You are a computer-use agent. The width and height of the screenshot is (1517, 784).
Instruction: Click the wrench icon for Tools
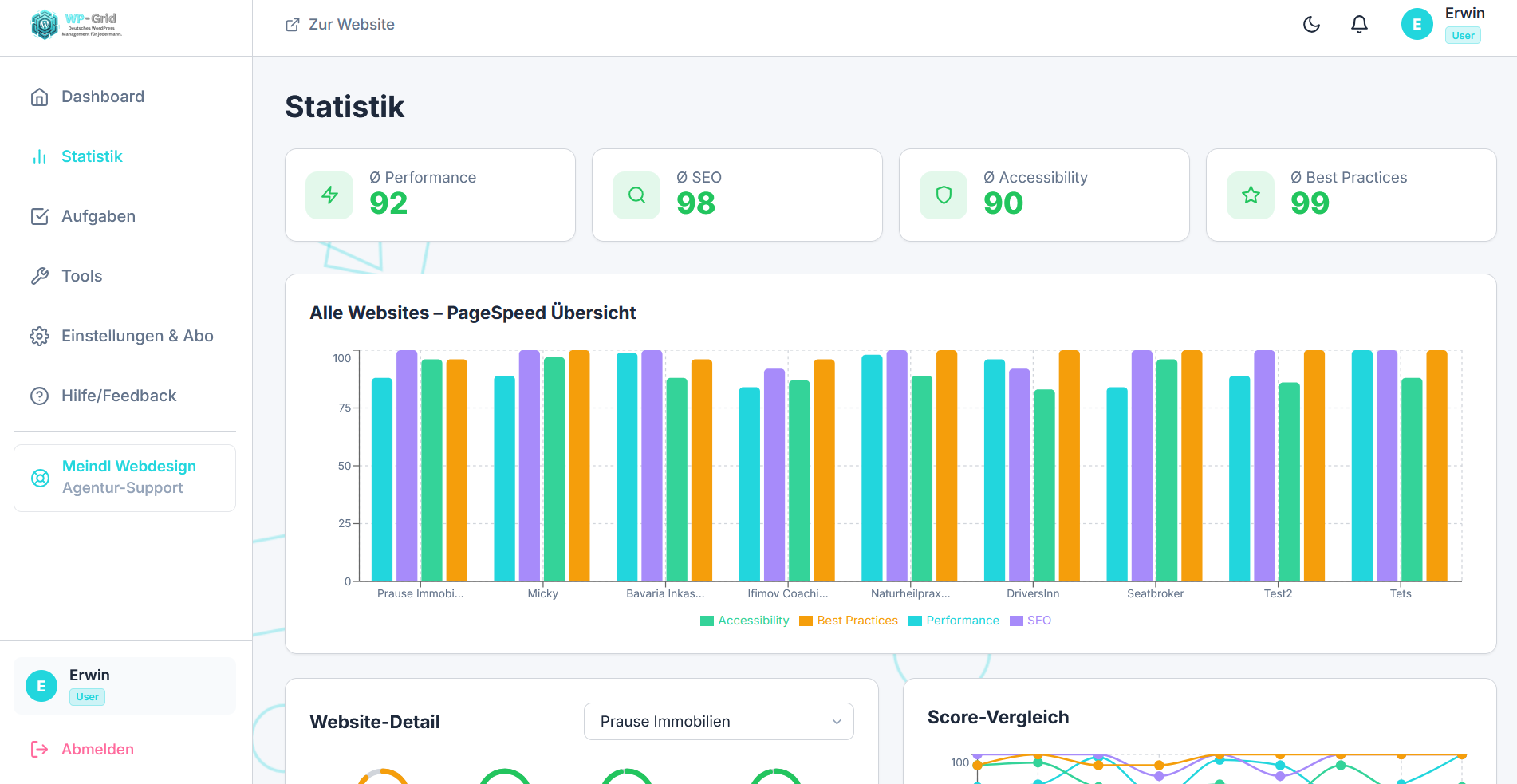tap(40, 276)
